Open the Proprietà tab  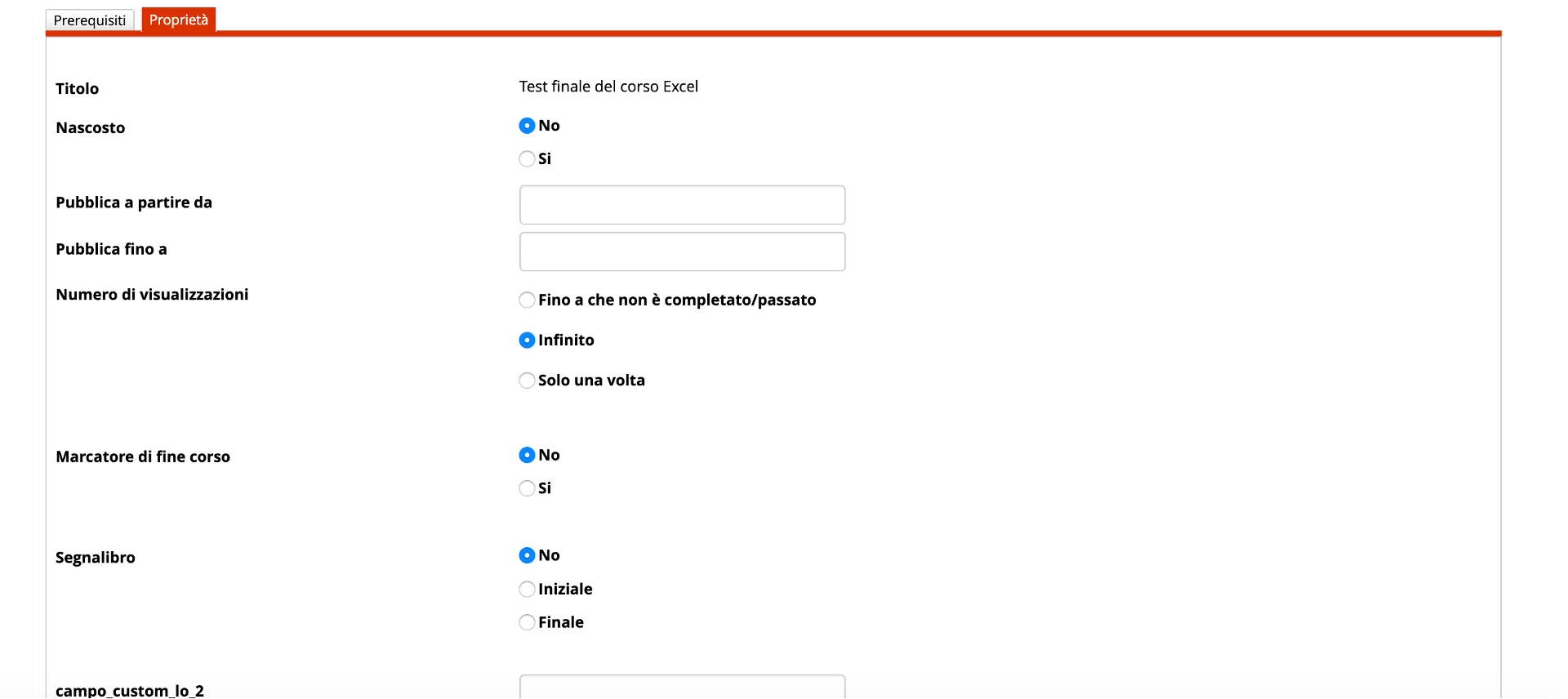179,20
